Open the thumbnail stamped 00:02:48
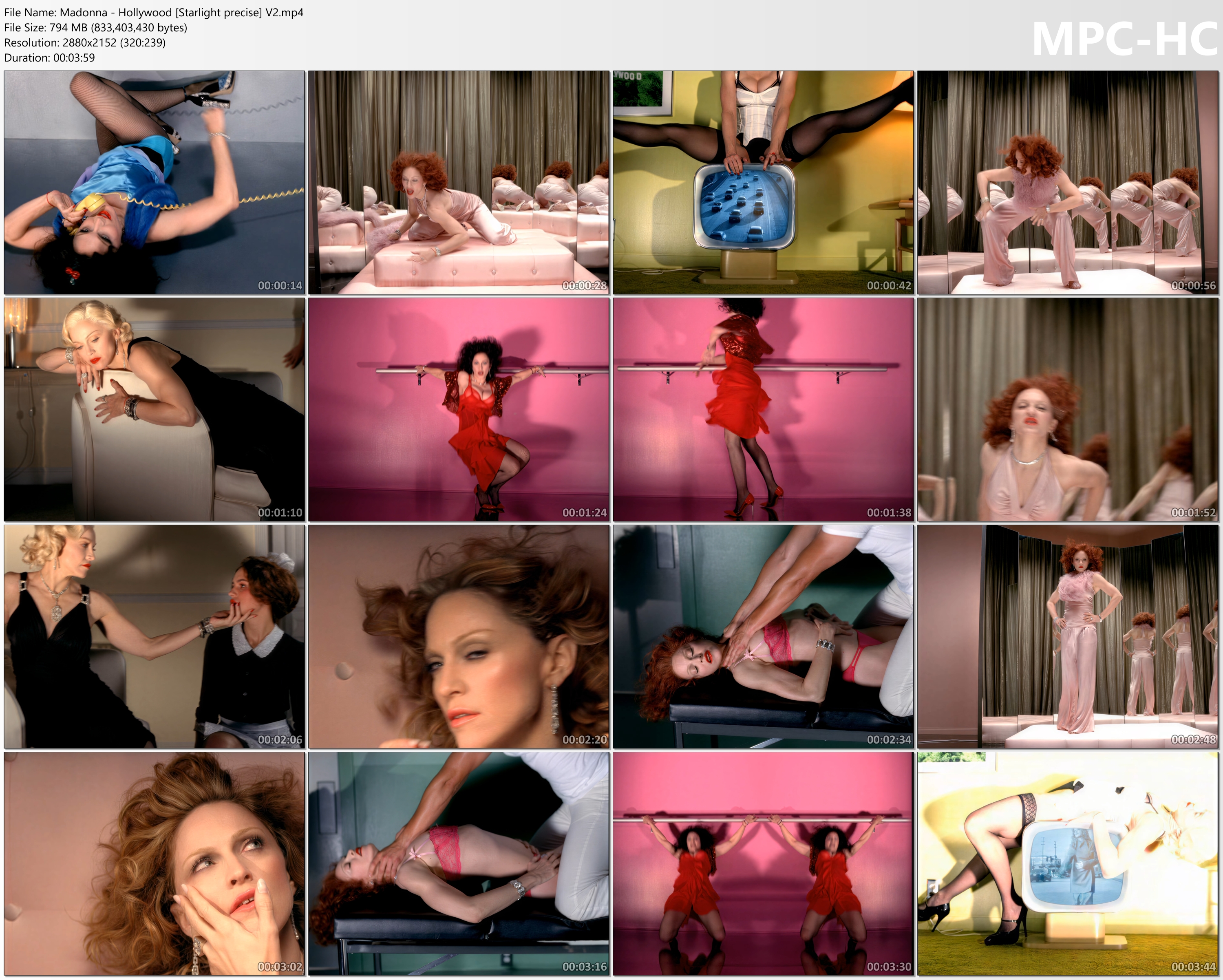 (1068, 636)
